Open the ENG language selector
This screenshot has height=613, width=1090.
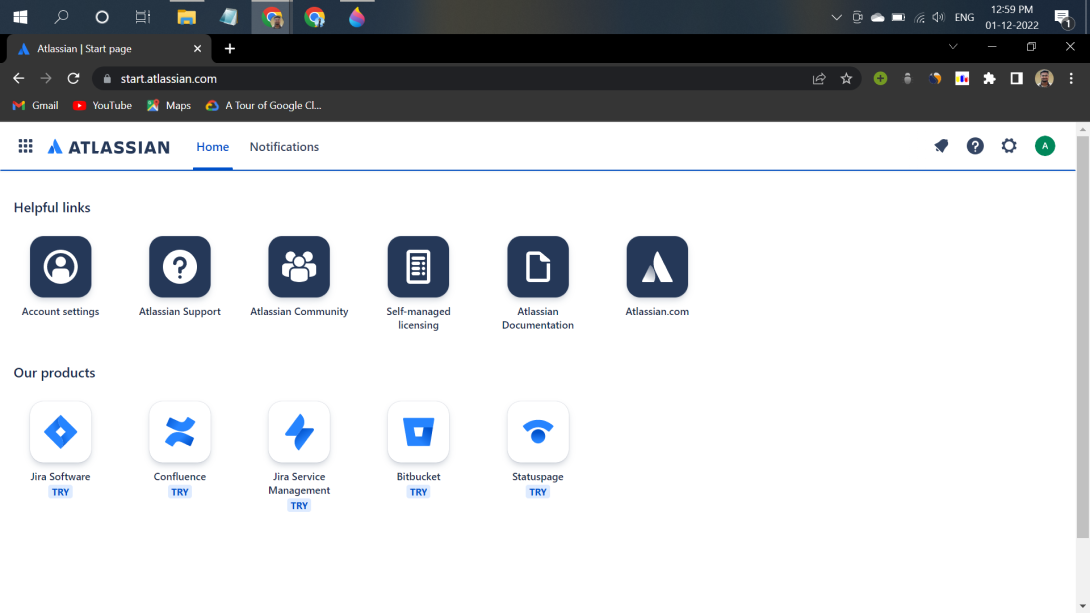[964, 17]
